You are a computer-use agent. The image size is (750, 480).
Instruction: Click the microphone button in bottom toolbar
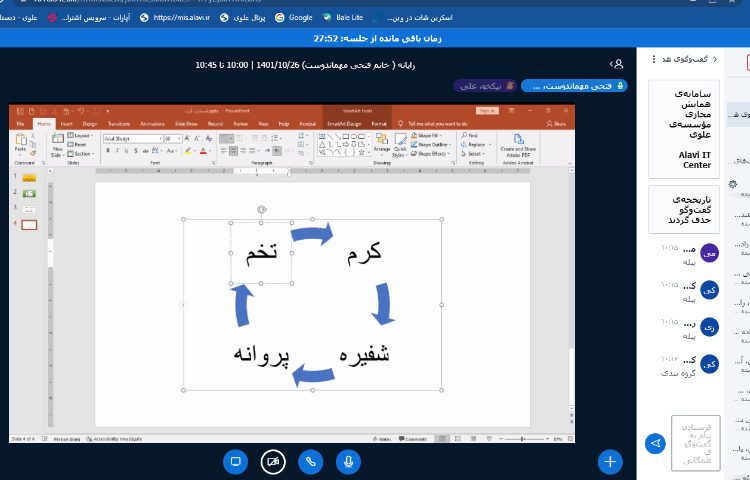coord(348,461)
